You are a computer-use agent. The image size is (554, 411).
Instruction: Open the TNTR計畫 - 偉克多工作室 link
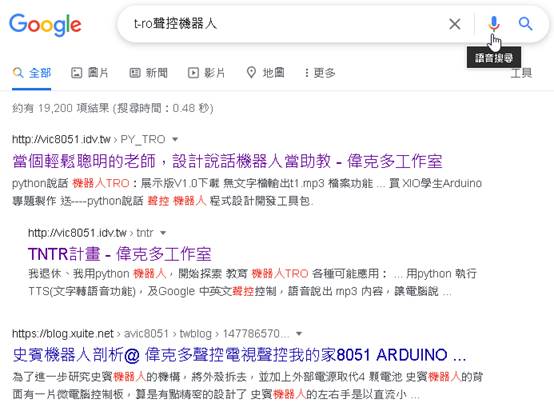pyautogui.click(x=119, y=254)
